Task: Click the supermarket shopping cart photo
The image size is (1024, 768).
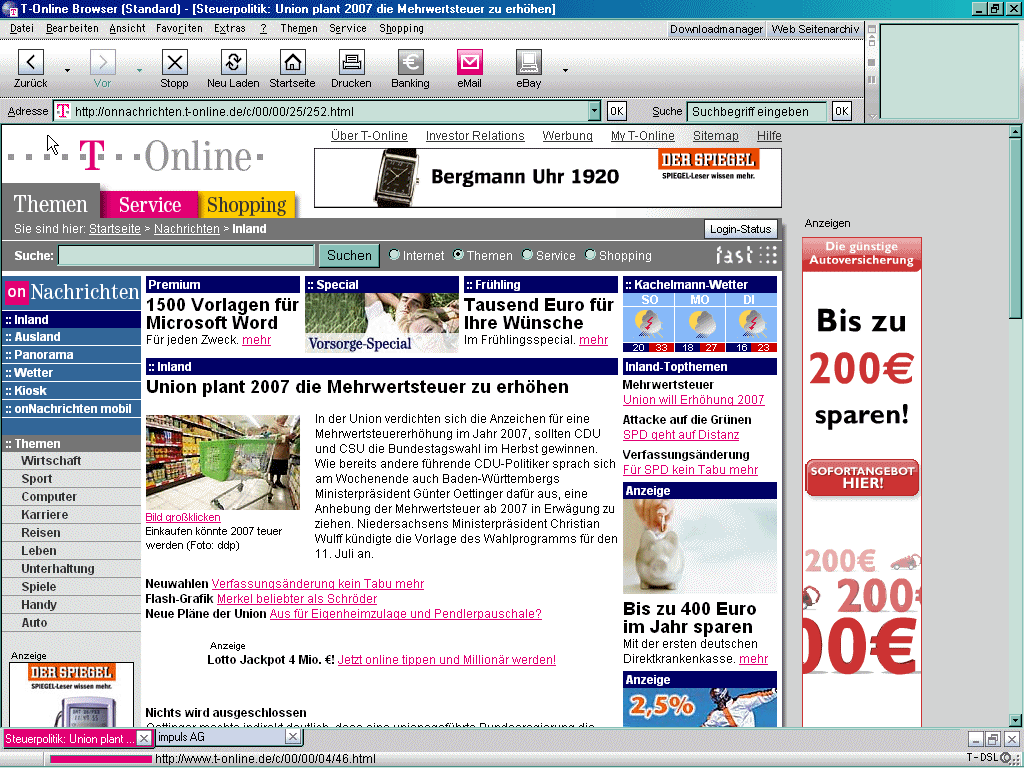Action: 223,462
